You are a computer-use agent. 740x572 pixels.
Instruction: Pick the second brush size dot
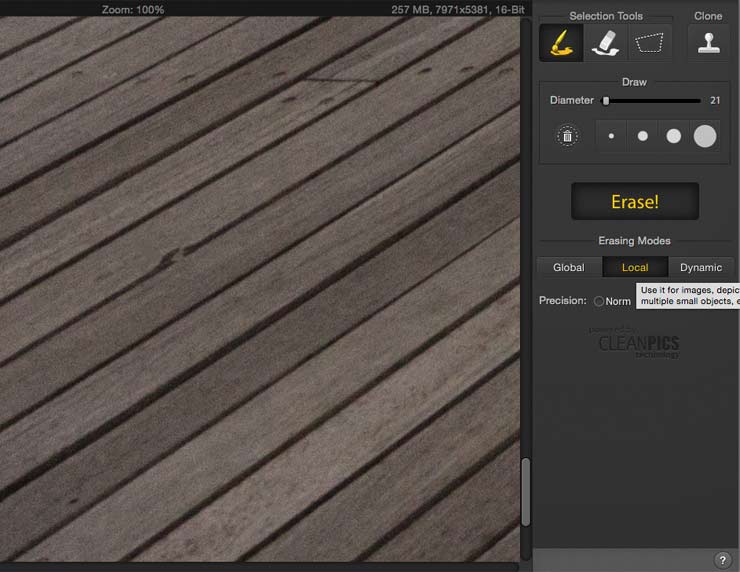point(642,136)
